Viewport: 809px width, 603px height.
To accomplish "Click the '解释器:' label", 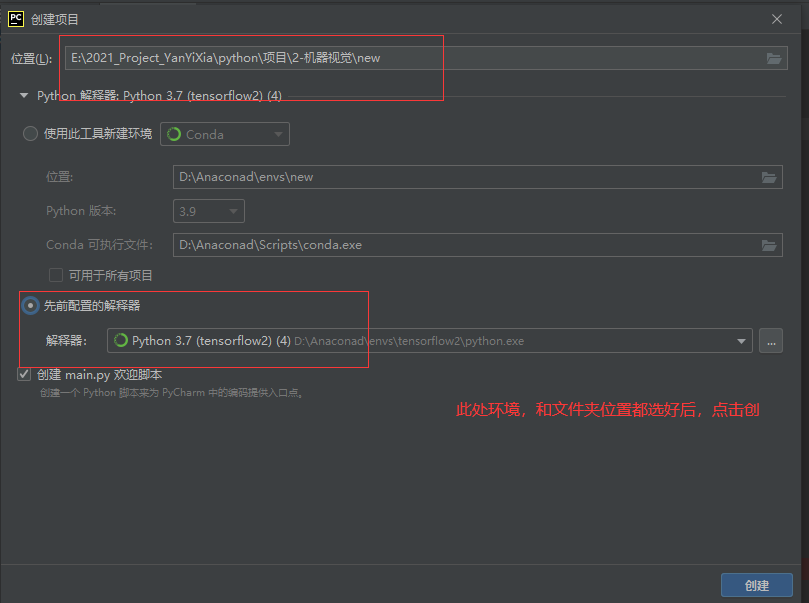I will pos(66,340).
